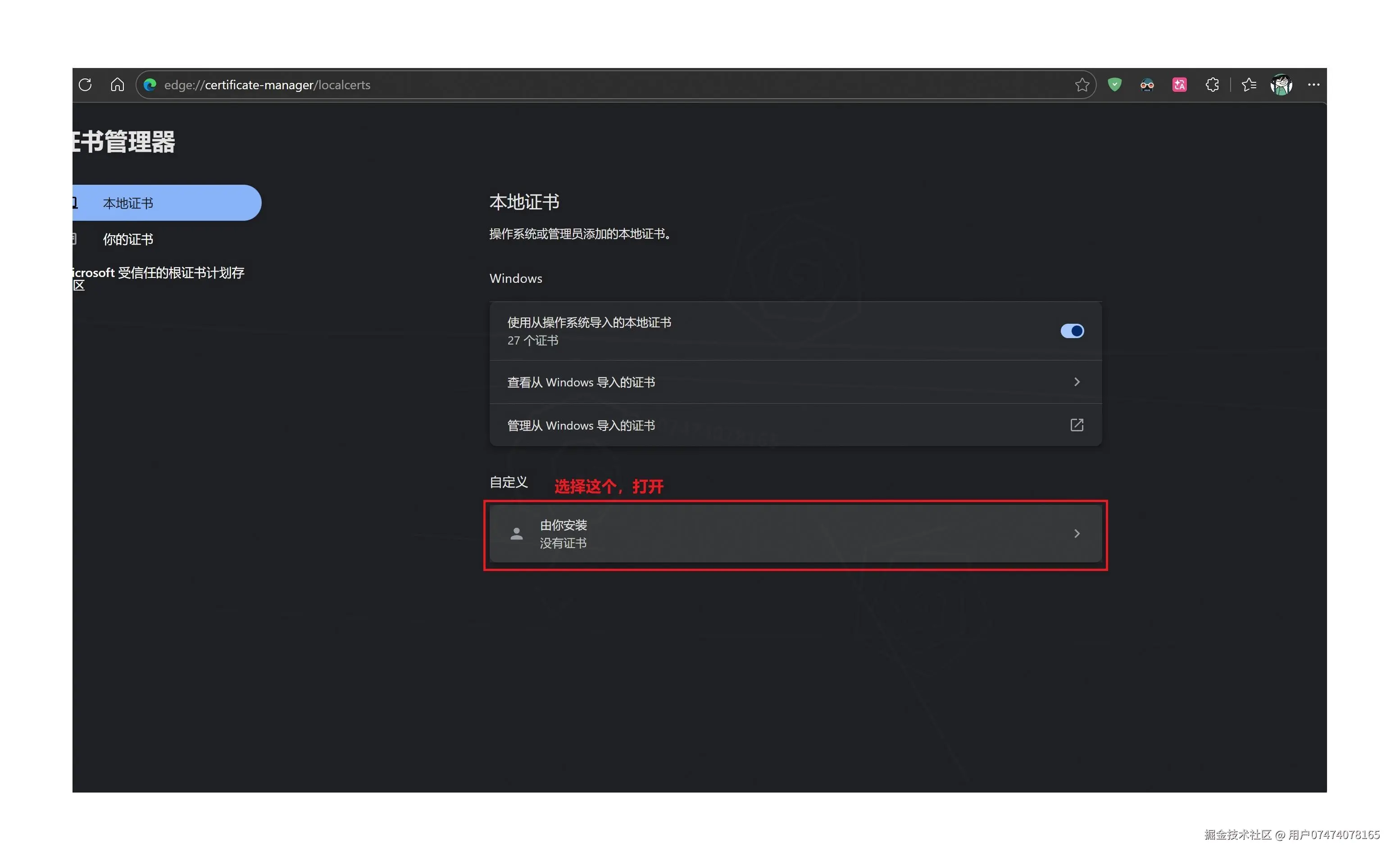Screen dimensions: 1400x861
Task: Open the Settings and more menu
Action: click(x=1314, y=85)
